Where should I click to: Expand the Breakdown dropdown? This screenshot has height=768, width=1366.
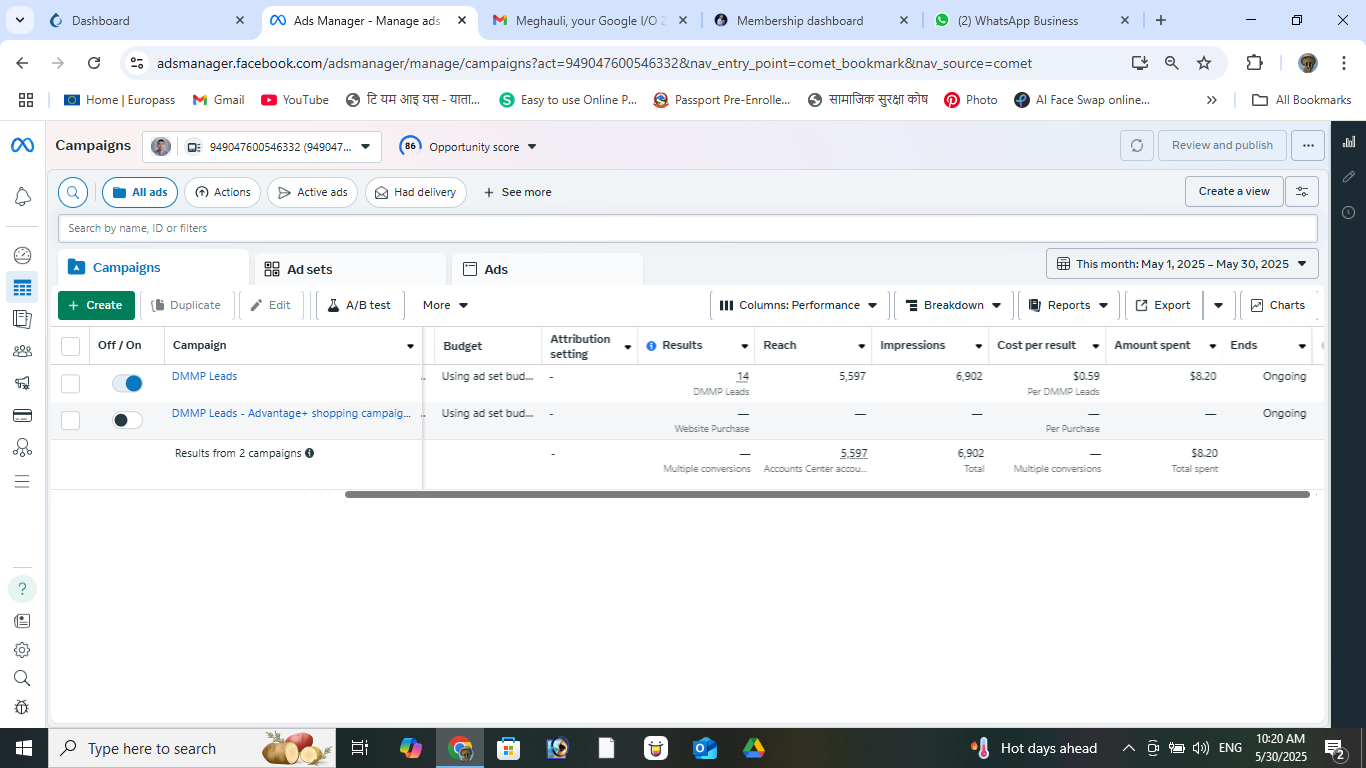[953, 305]
